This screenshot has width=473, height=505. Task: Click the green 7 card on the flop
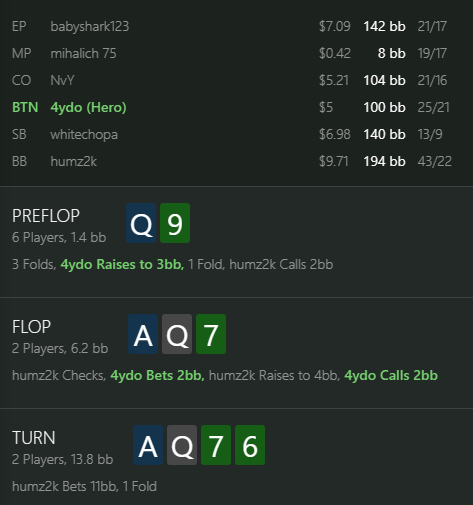[211, 334]
